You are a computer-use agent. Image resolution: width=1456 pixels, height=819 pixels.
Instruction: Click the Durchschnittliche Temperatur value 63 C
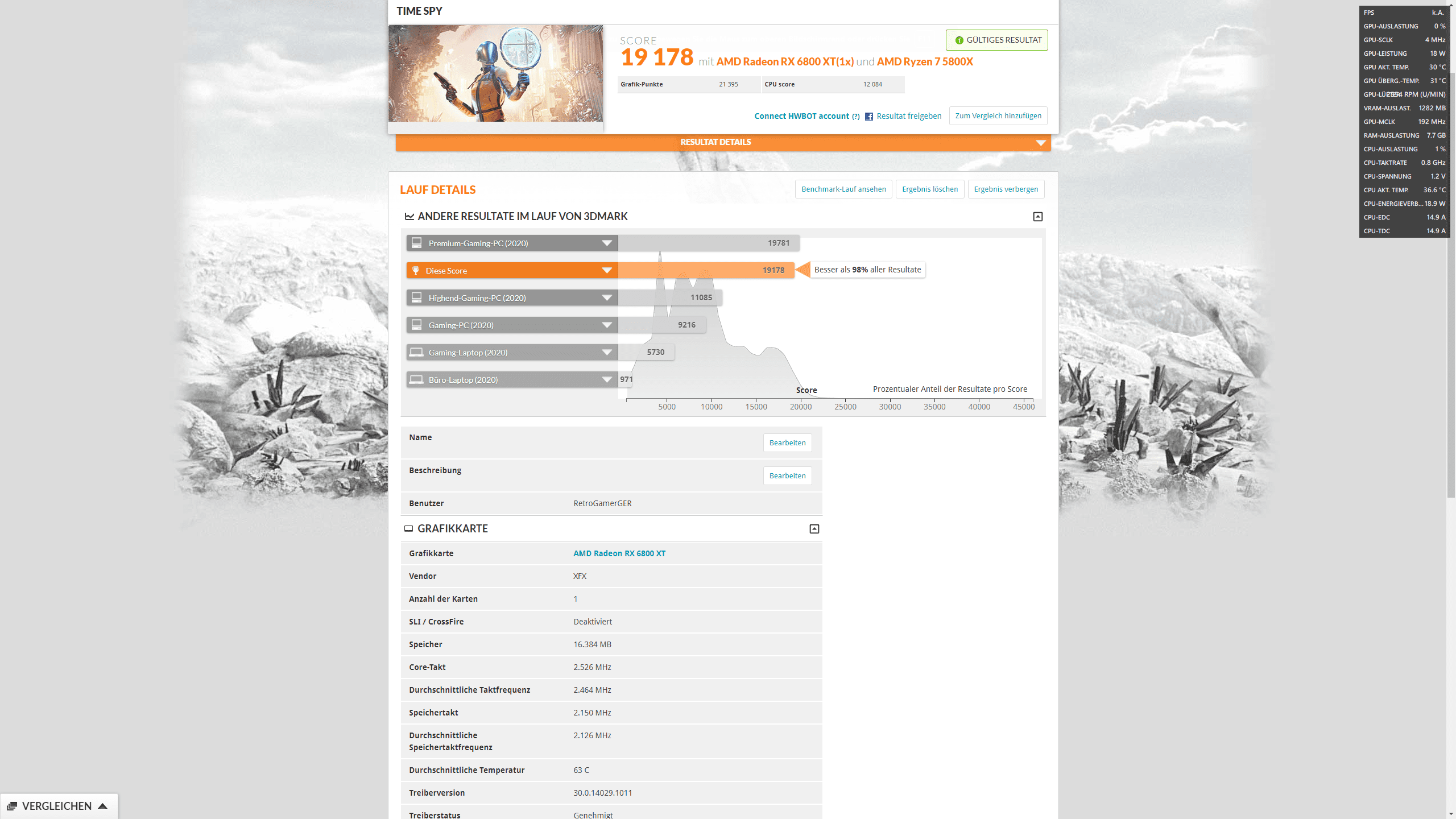581,770
